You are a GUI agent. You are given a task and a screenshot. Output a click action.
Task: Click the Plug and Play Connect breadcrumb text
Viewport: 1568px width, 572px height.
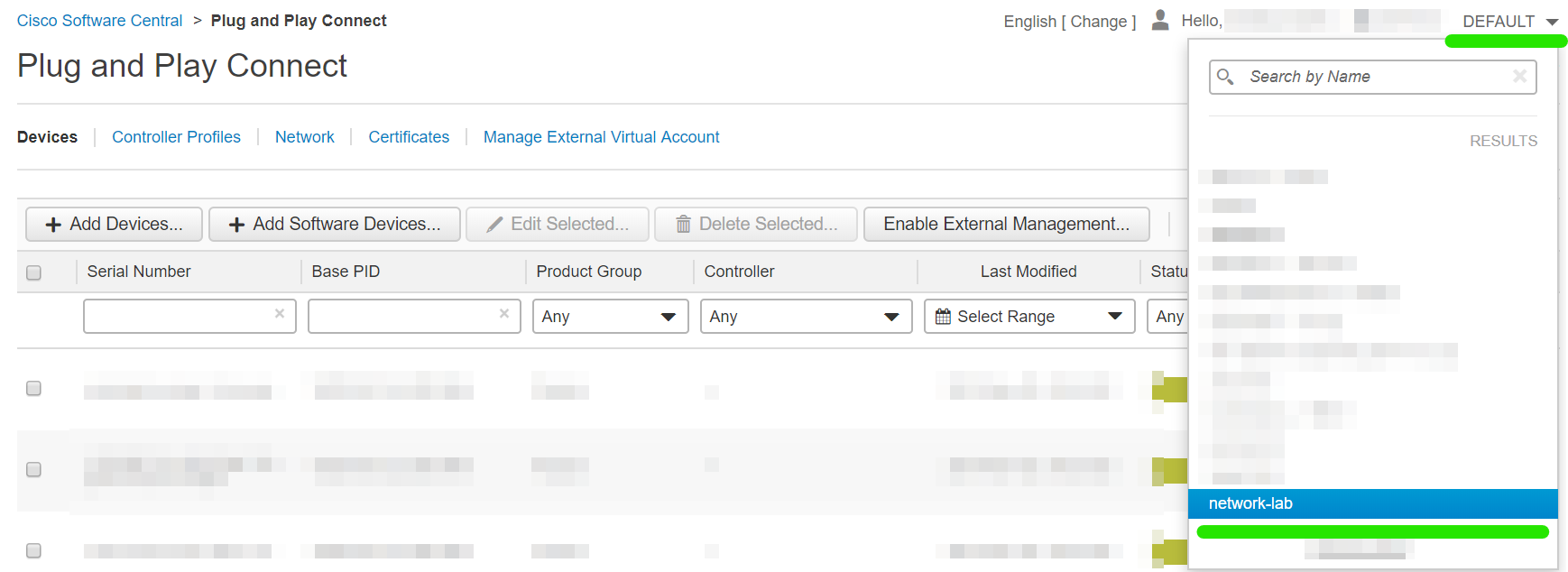click(299, 21)
